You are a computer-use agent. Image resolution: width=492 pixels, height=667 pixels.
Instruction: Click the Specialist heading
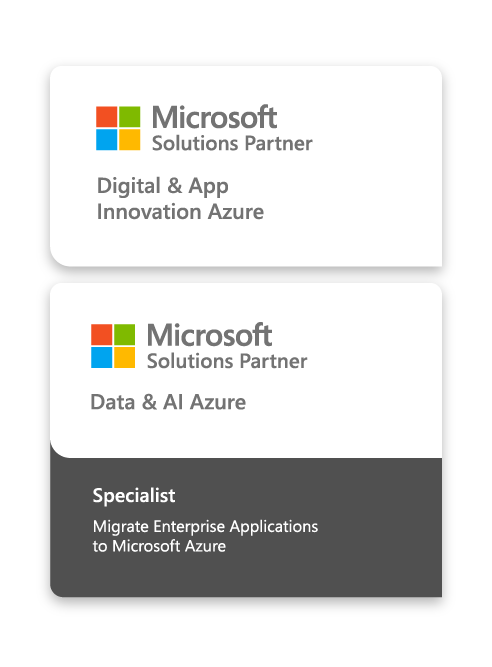(x=134, y=496)
